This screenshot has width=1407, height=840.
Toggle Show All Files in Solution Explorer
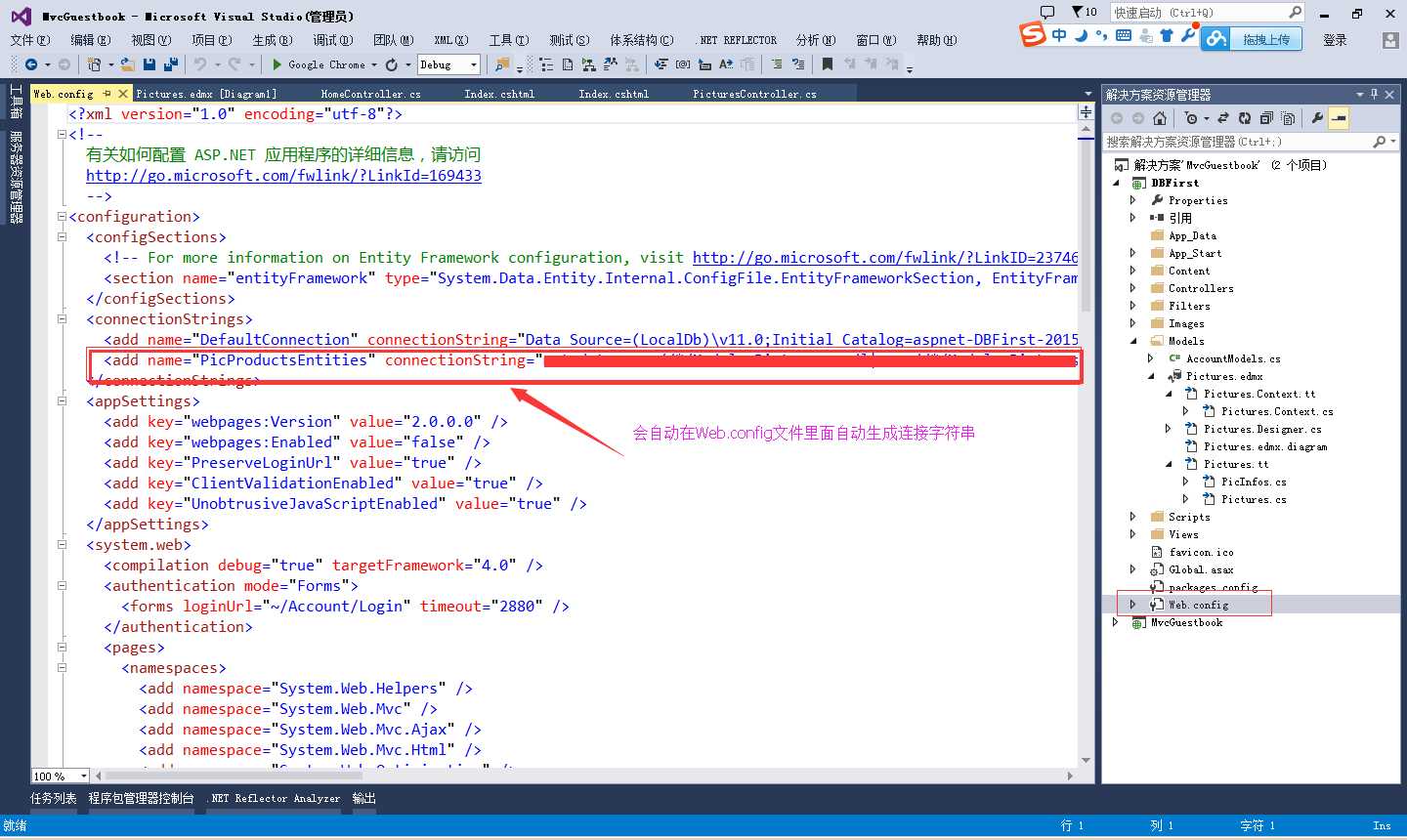click(1288, 118)
